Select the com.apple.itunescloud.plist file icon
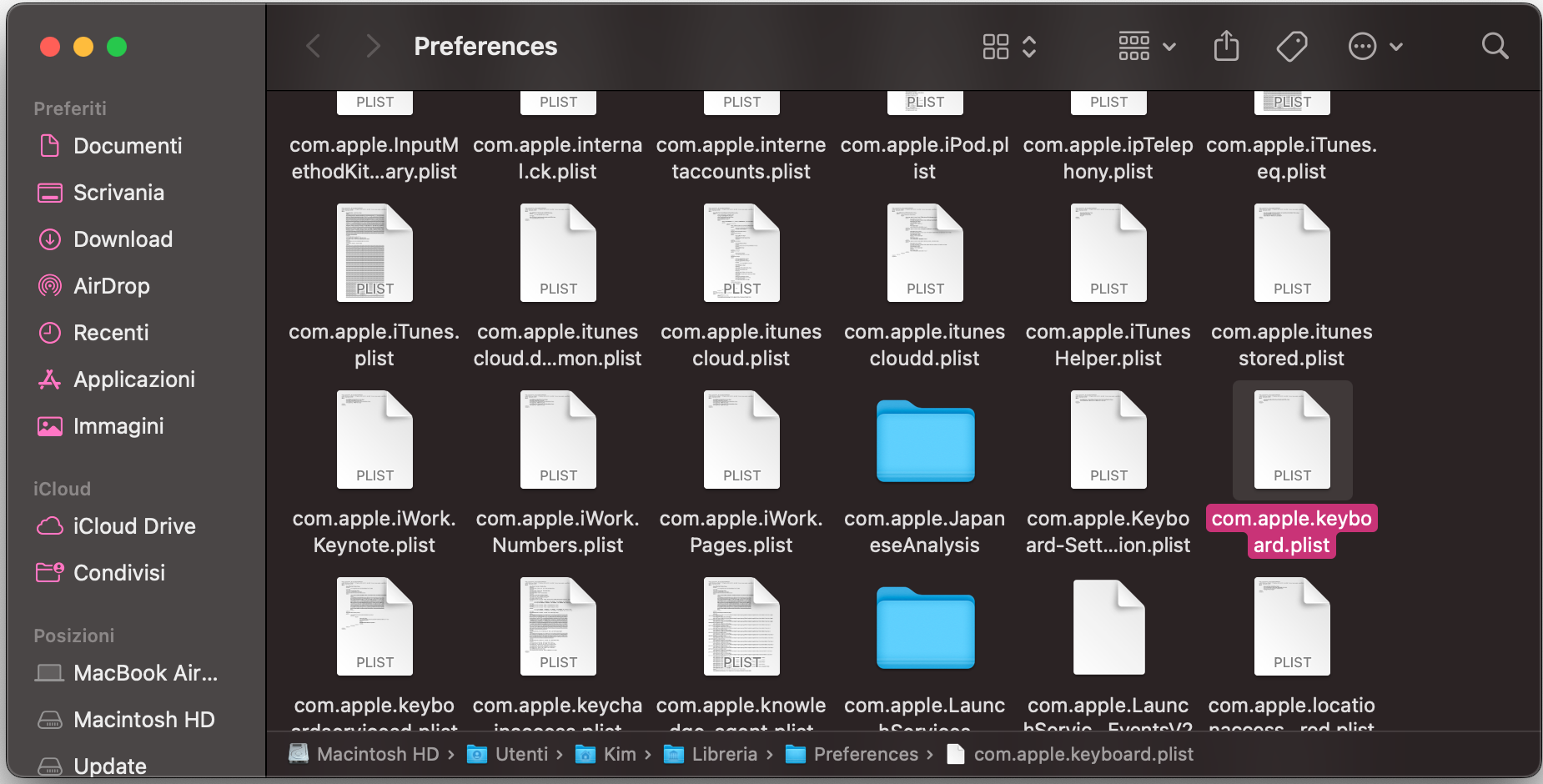This screenshot has height=784, width=1543. point(741,253)
